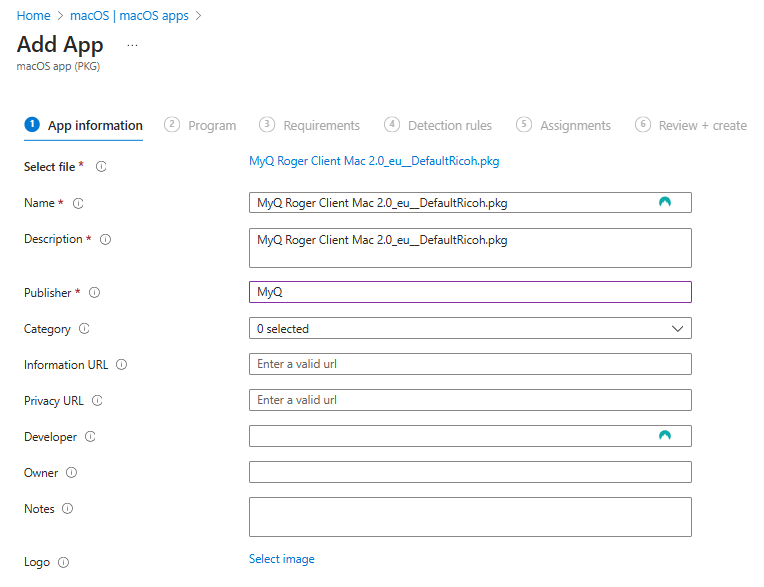Click info icon beside Developer label
764x587 pixels.
(90, 437)
